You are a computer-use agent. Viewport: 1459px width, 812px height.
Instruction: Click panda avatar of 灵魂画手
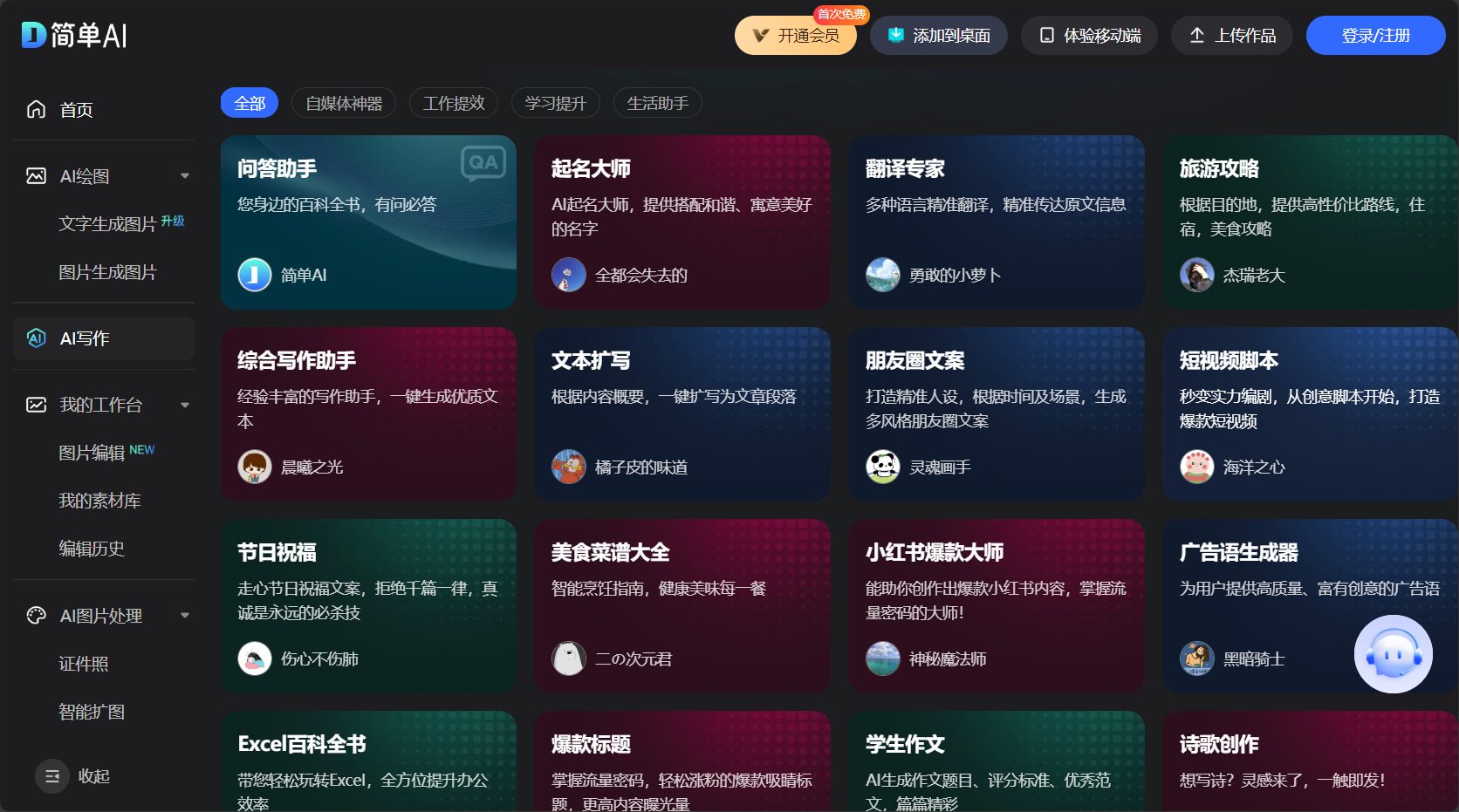click(883, 467)
